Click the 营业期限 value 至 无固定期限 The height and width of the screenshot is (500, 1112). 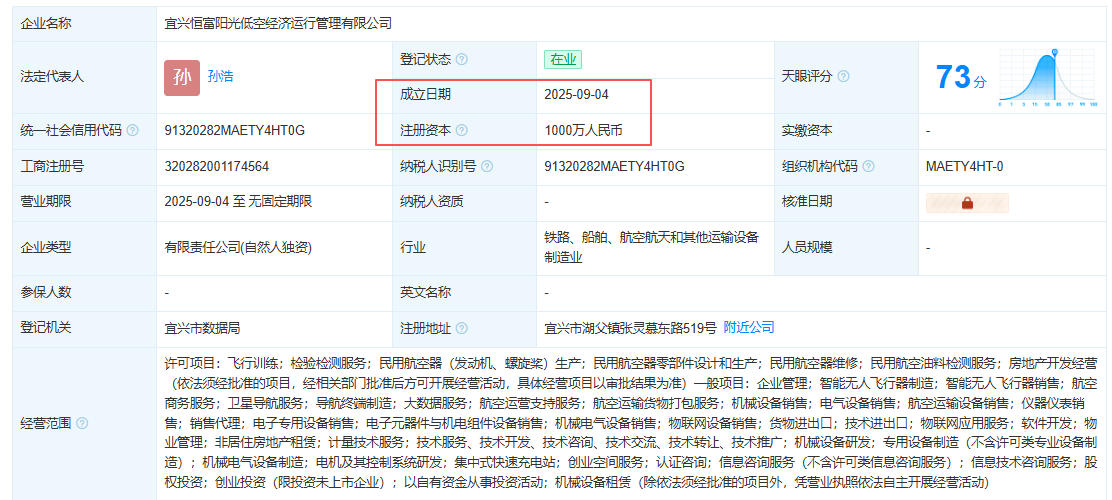(238, 201)
